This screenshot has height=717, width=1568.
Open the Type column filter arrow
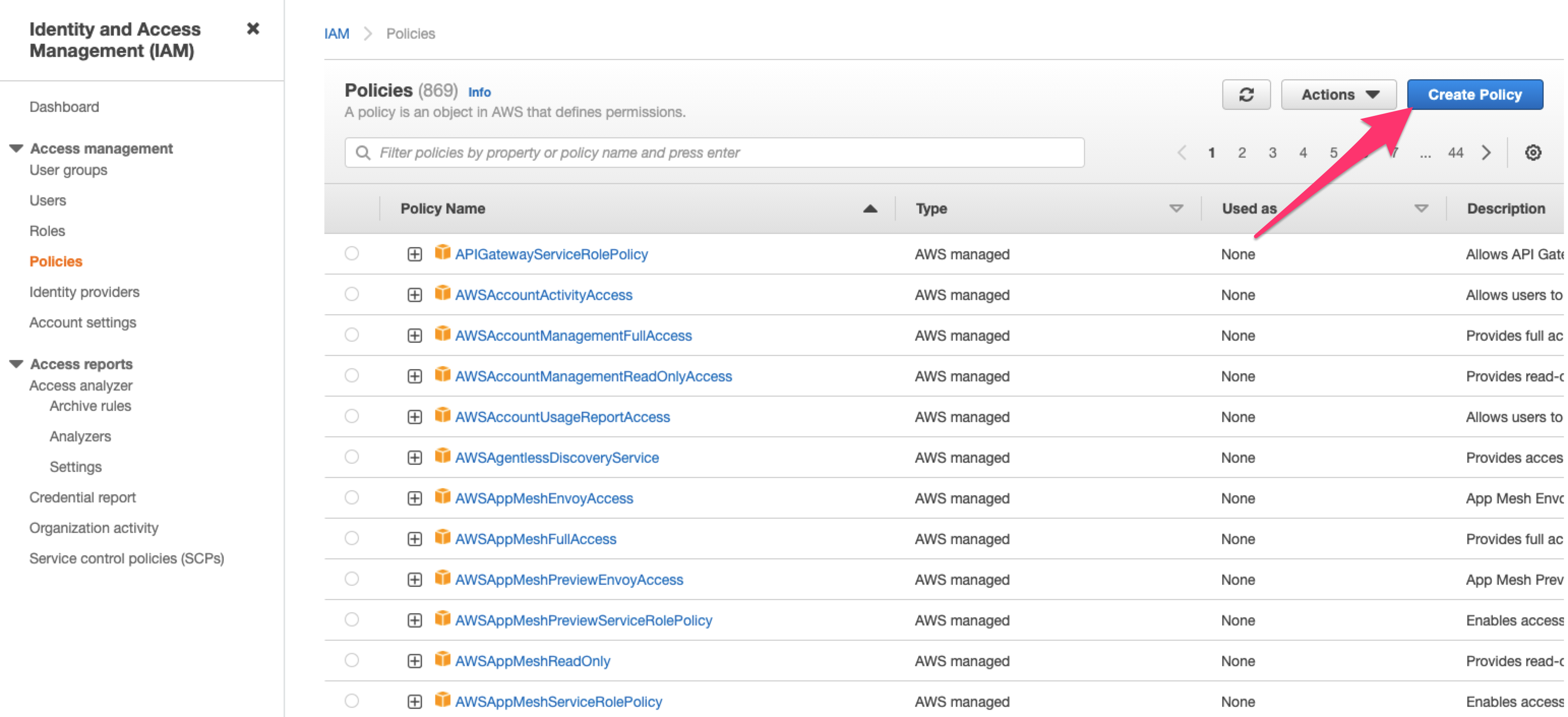(1176, 209)
